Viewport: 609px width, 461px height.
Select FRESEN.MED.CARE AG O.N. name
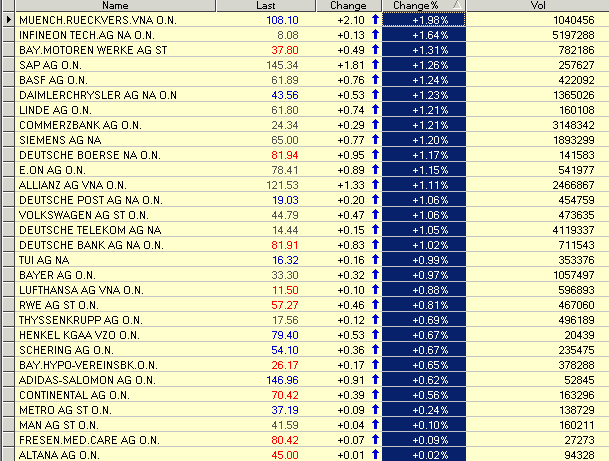tap(89, 440)
